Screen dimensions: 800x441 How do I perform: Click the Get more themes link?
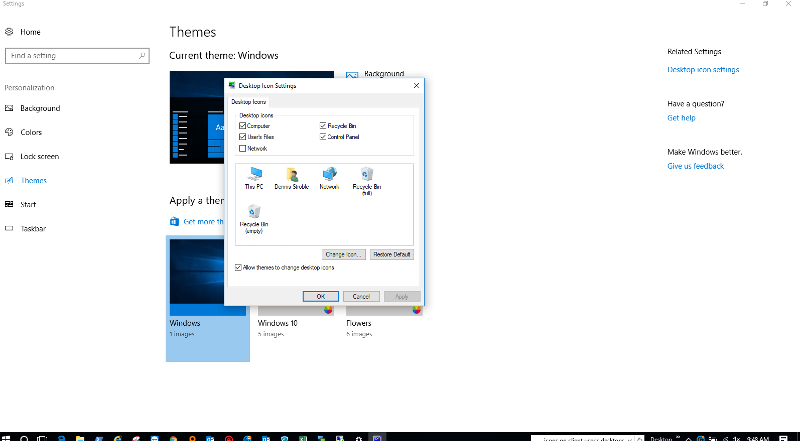pyautogui.click(x=203, y=222)
